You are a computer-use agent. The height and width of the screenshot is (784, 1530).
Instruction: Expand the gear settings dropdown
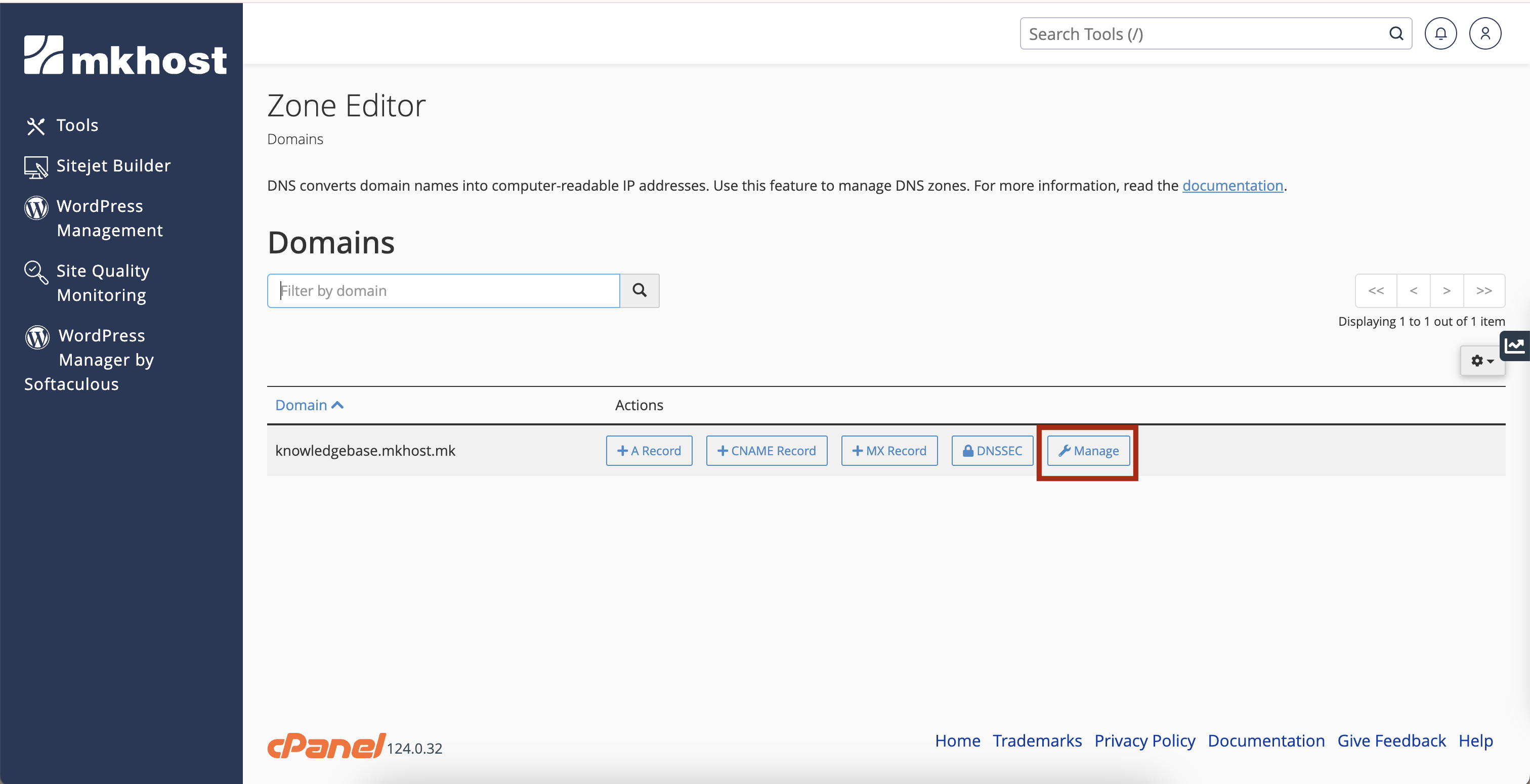(1482, 361)
